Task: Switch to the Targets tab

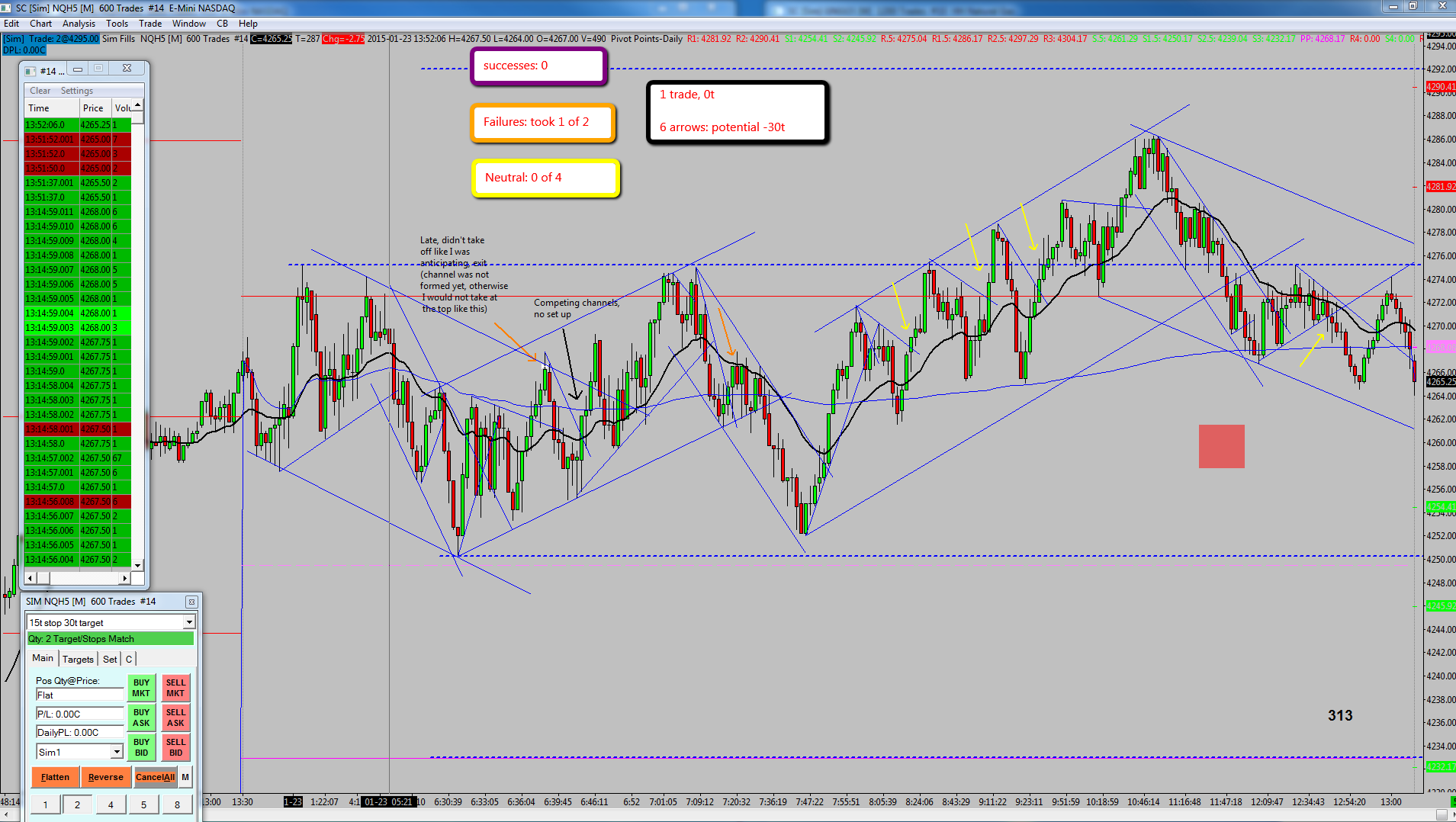Action: (x=78, y=660)
